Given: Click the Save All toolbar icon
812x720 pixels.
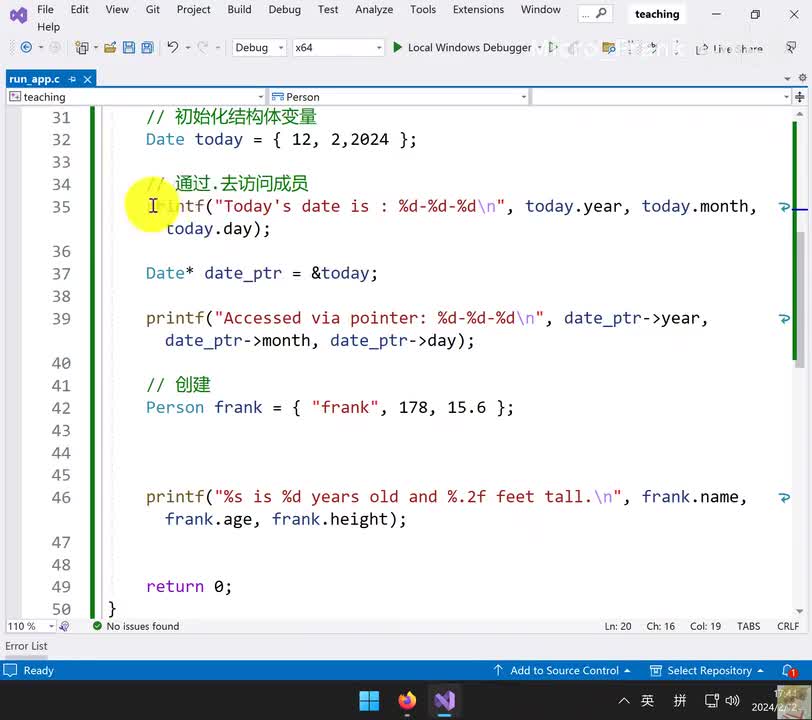Looking at the screenshot, I should coord(147,48).
